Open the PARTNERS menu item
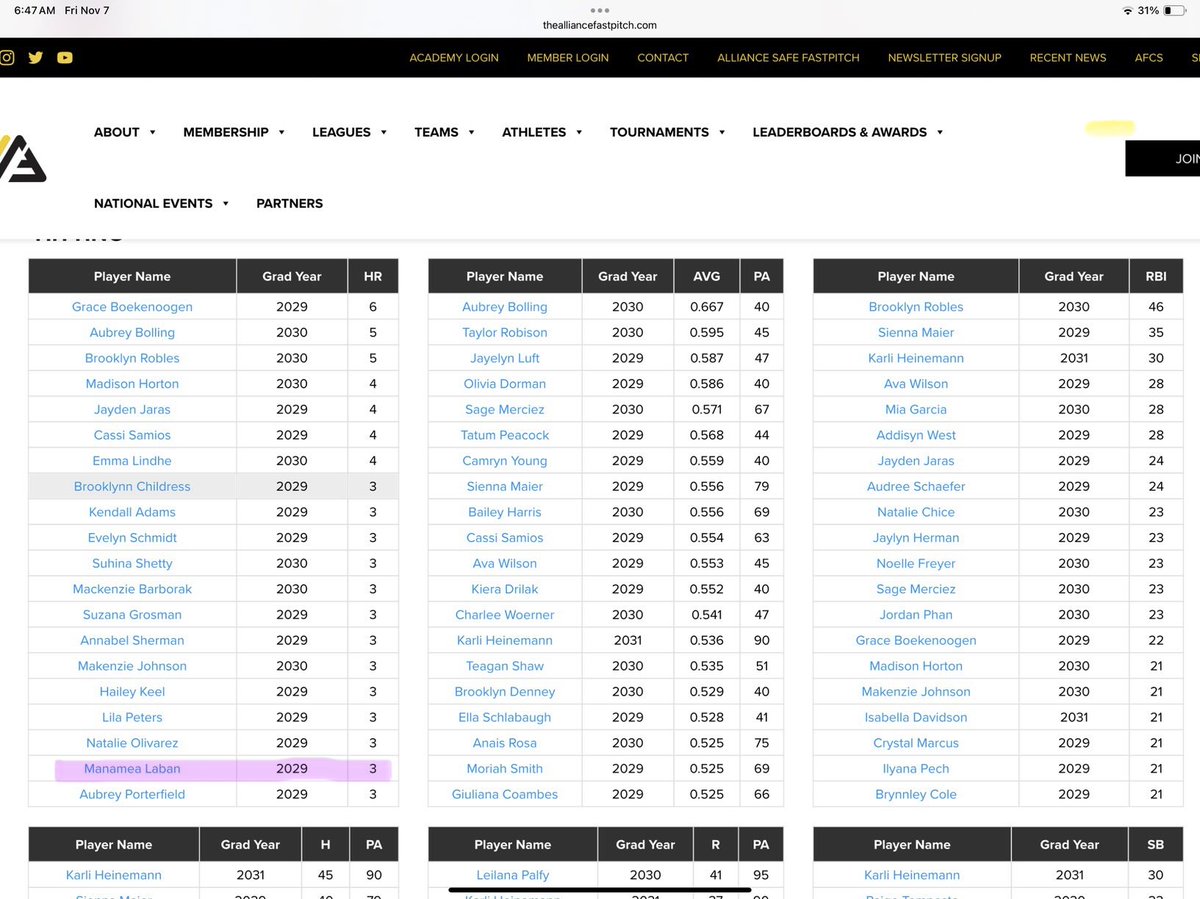 point(289,203)
